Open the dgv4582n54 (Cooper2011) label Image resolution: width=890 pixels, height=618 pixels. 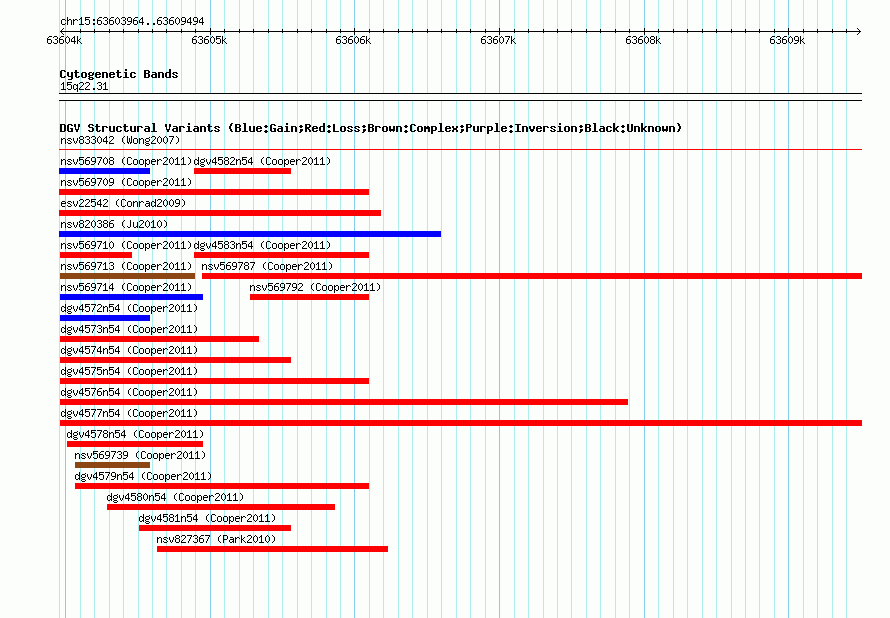tap(262, 161)
